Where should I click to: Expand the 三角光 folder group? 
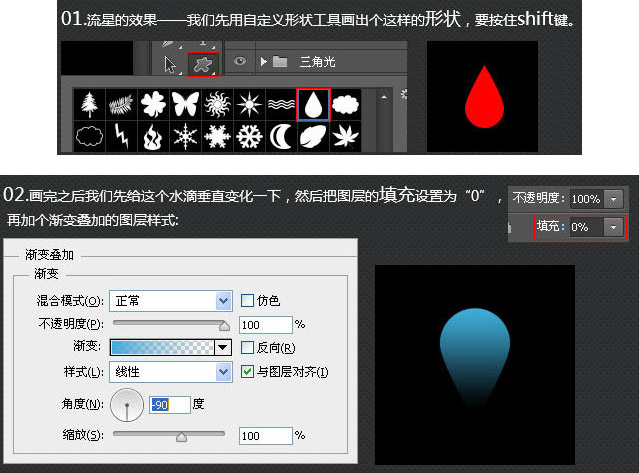(263, 62)
